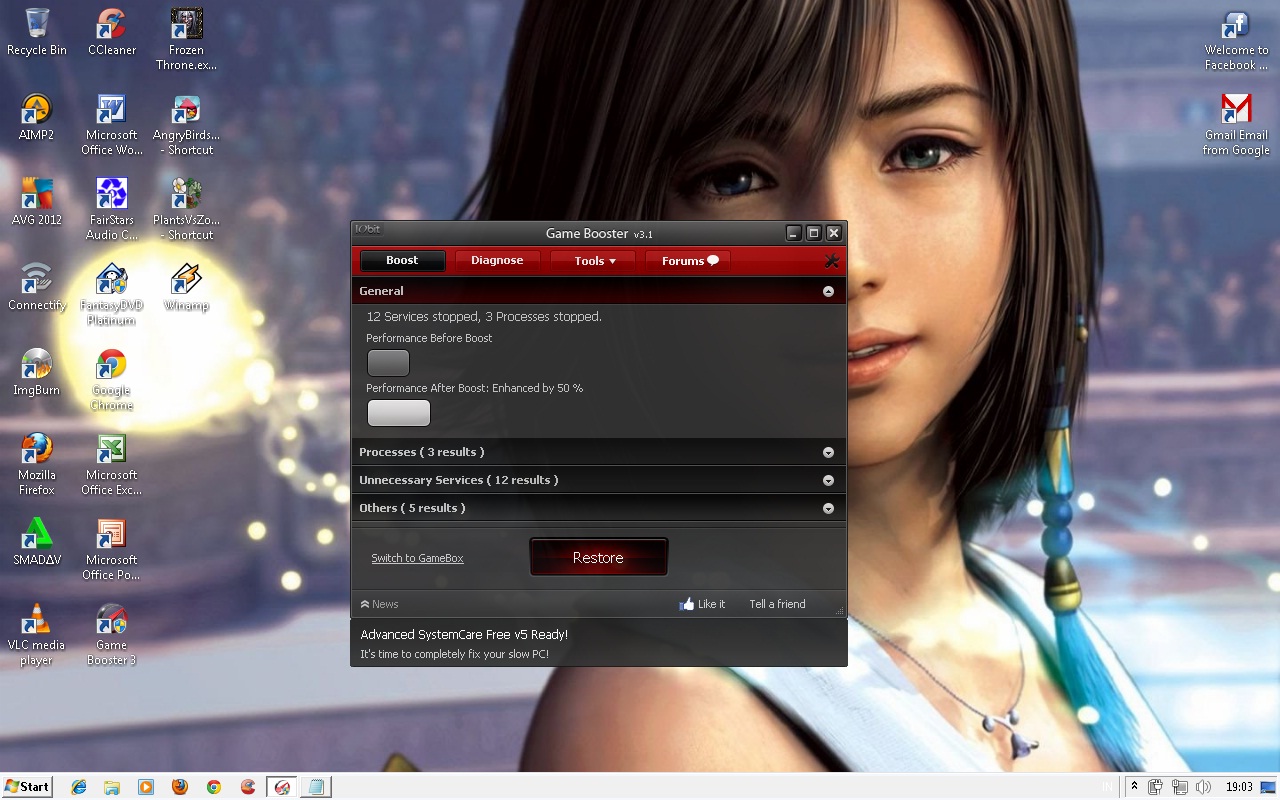Select the Microsoft Office Word shortcut
The height and width of the screenshot is (800, 1280).
[112, 125]
